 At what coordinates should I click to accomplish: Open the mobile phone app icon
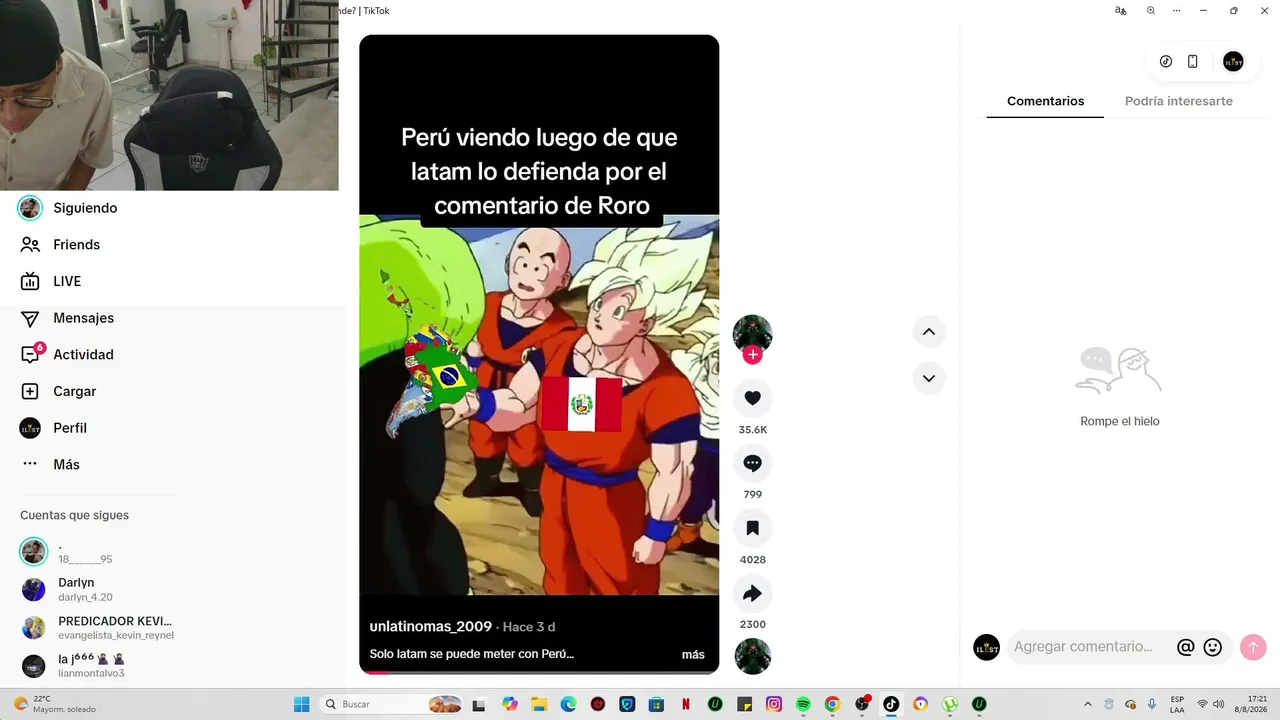tap(1193, 61)
